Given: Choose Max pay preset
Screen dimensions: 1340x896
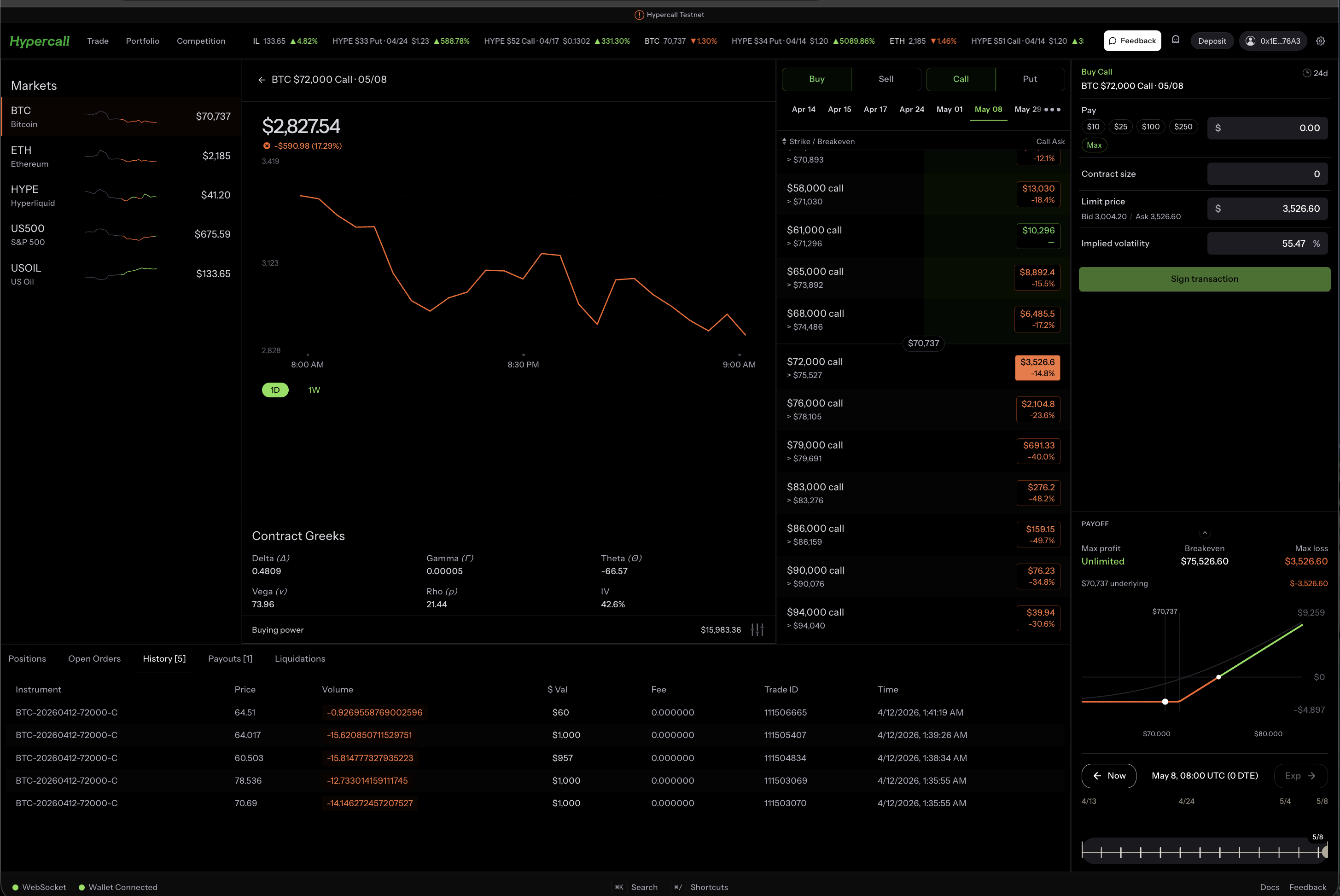Looking at the screenshot, I should [1094, 145].
